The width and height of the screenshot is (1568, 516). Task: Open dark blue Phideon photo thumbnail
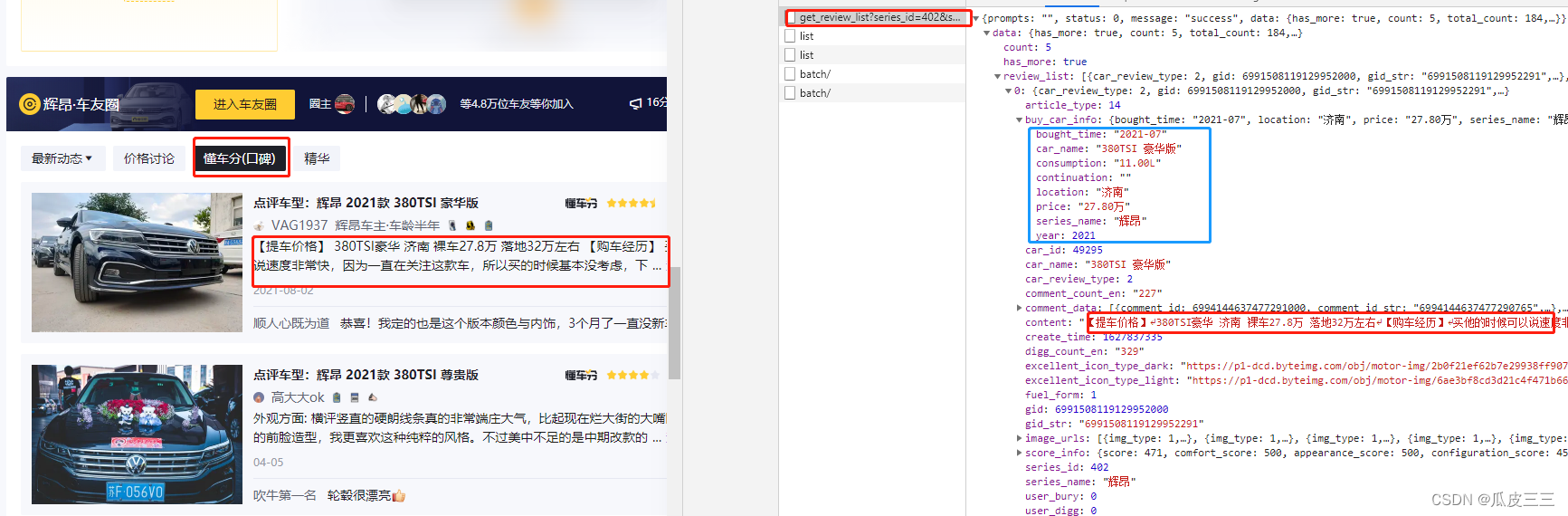(x=137, y=263)
